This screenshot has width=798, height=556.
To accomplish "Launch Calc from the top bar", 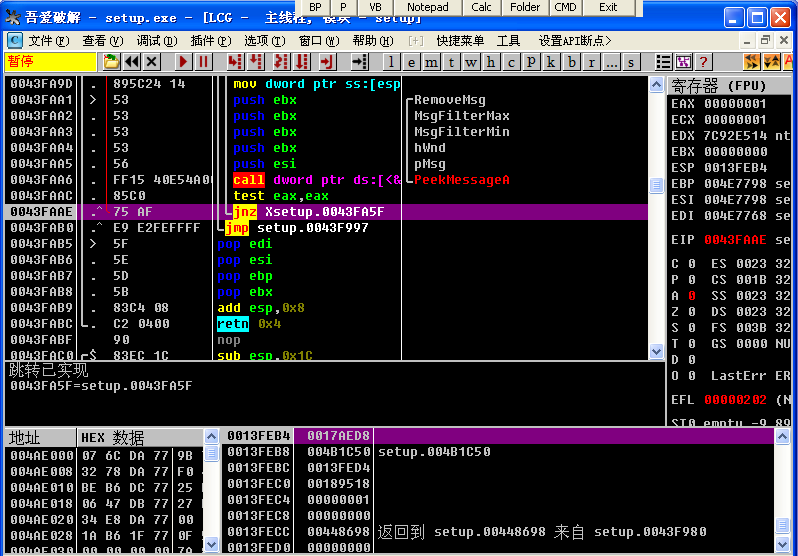I will tap(481, 7).
